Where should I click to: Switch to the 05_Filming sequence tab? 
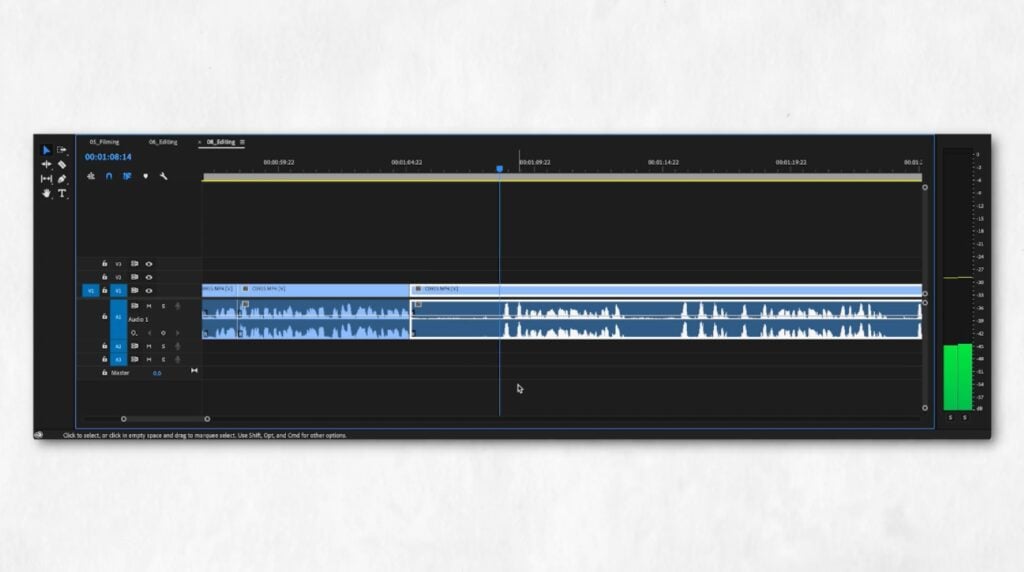click(x=103, y=142)
